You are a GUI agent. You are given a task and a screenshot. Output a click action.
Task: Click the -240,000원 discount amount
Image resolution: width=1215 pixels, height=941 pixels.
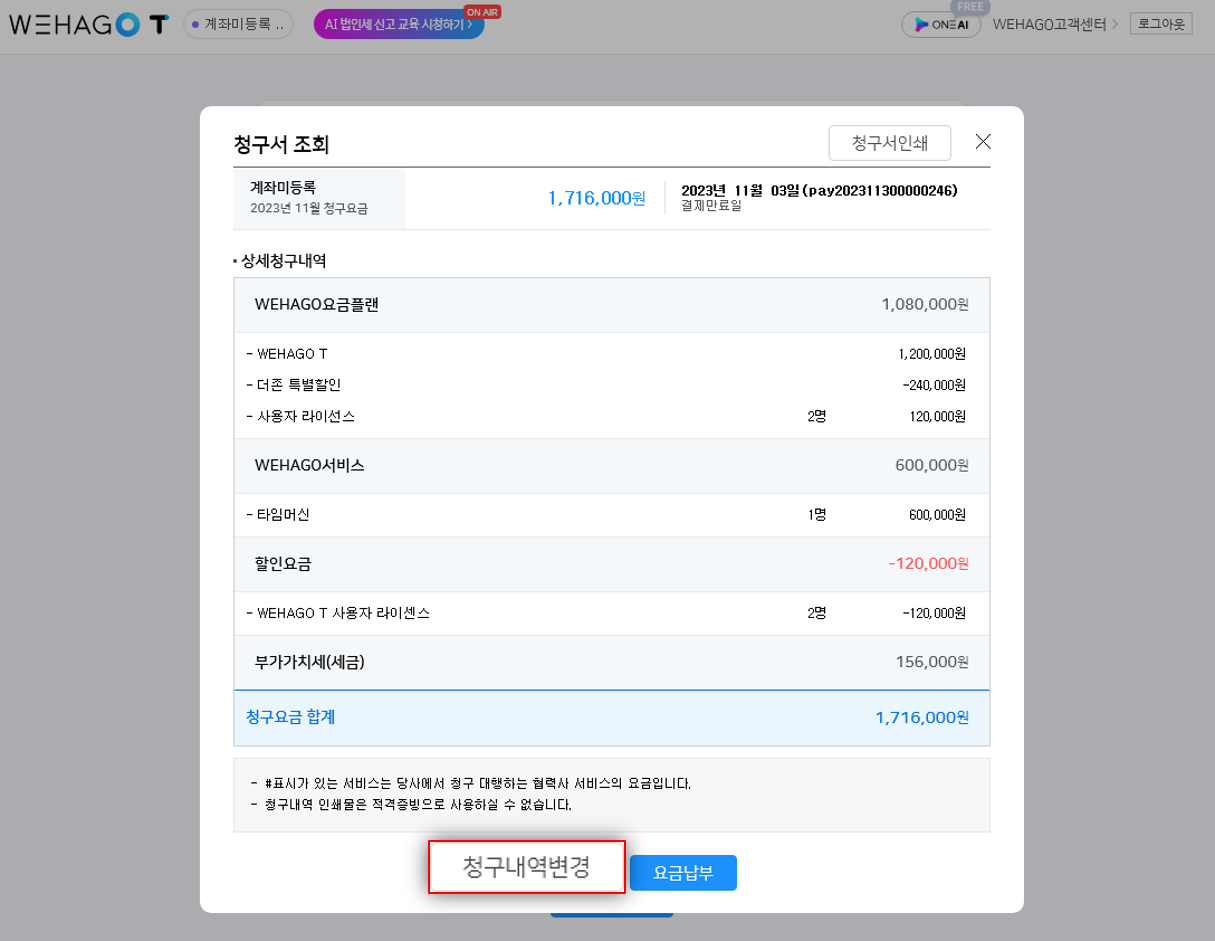click(x=934, y=385)
